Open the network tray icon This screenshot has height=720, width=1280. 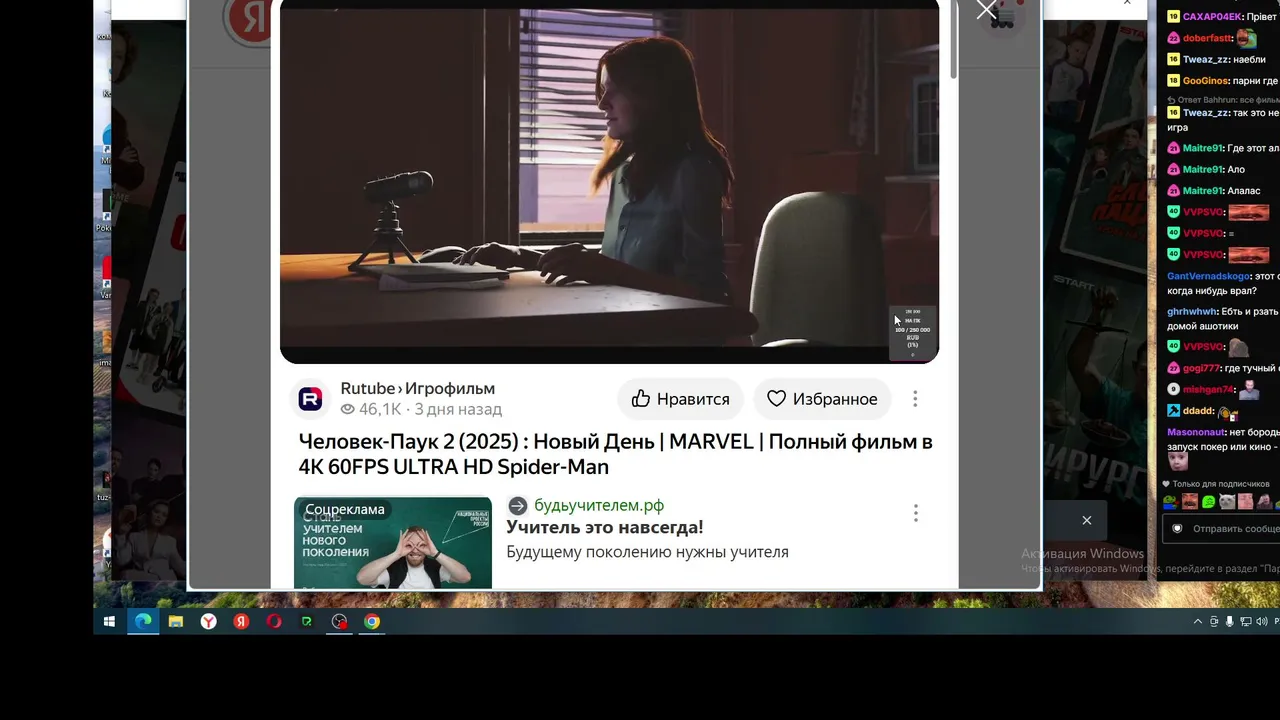1244,621
